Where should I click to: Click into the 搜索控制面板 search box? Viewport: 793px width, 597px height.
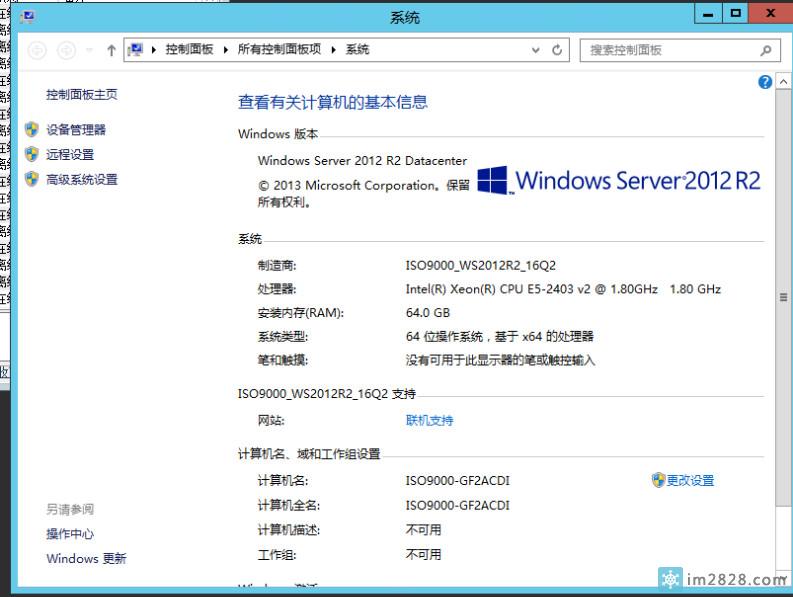click(670, 50)
